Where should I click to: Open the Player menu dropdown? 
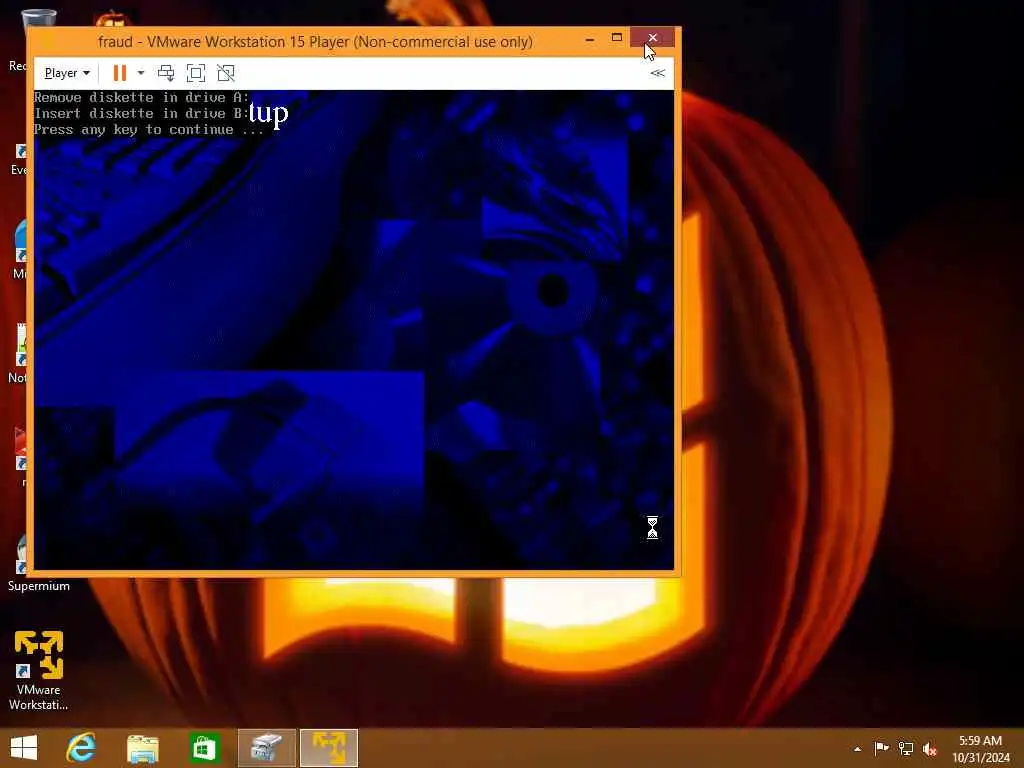coord(67,73)
